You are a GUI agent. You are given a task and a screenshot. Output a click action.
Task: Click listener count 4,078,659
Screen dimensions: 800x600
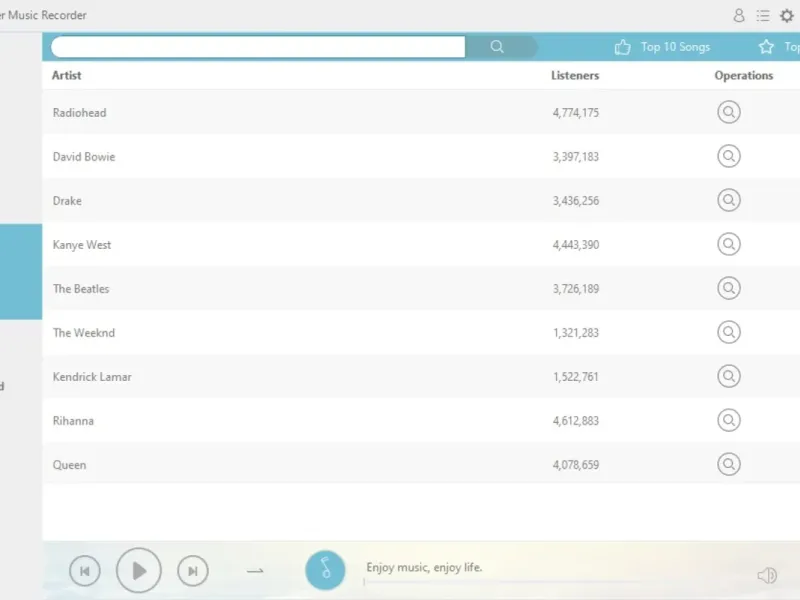coord(576,465)
